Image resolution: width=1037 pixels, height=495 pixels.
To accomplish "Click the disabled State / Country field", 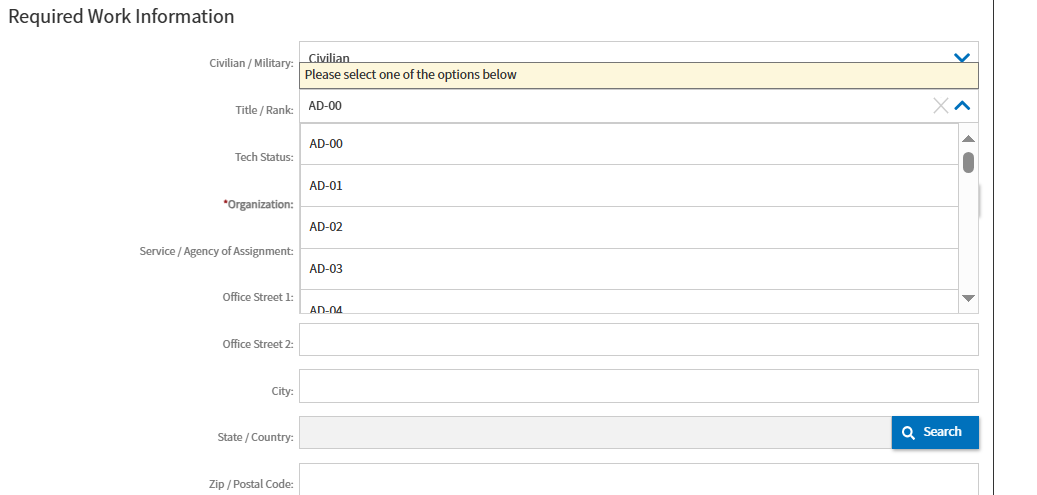I will (595, 433).
